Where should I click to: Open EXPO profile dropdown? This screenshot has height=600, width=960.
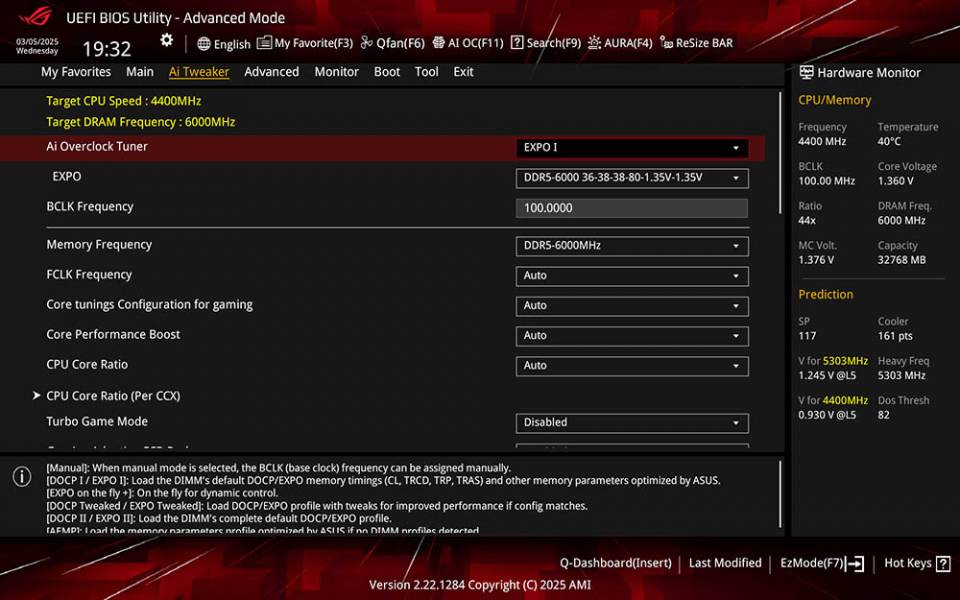coord(632,178)
